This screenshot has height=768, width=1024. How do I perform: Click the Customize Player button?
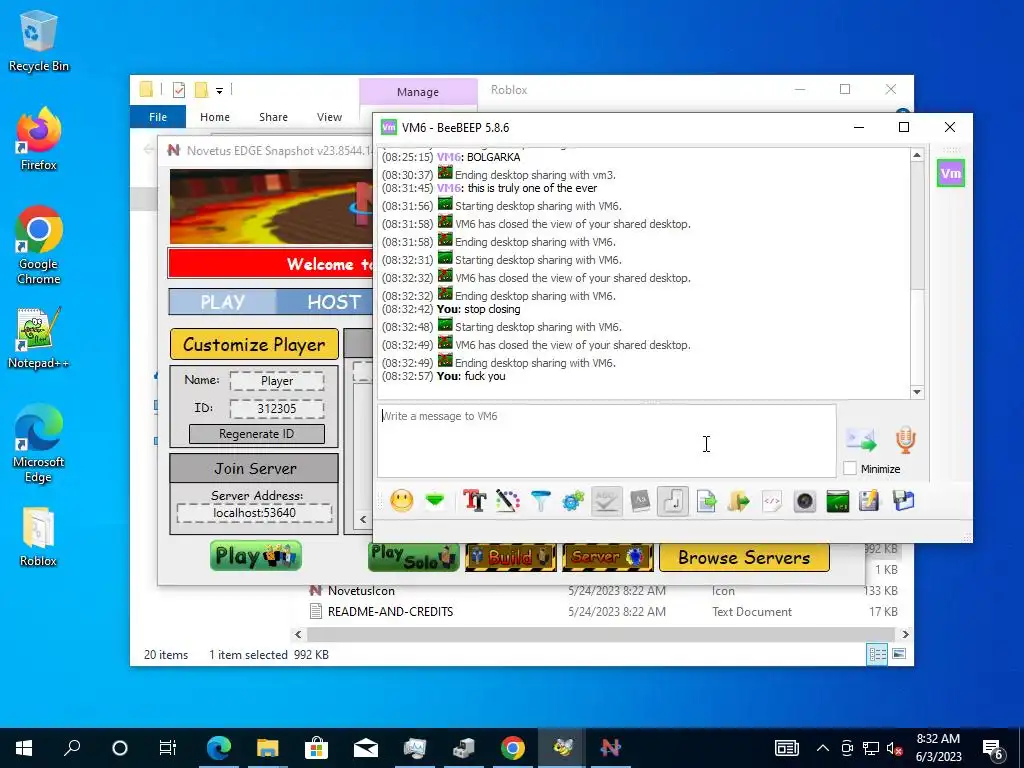point(254,344)
